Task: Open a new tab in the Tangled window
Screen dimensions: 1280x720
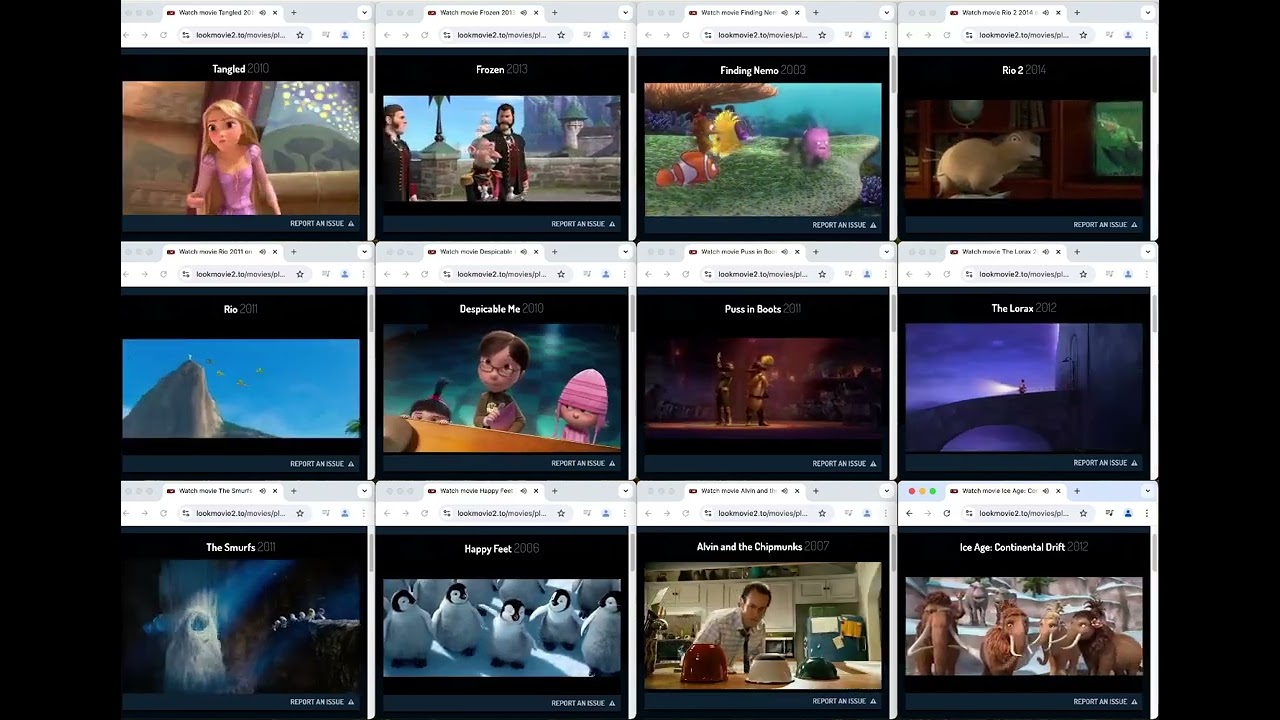Action: point(293,13)
